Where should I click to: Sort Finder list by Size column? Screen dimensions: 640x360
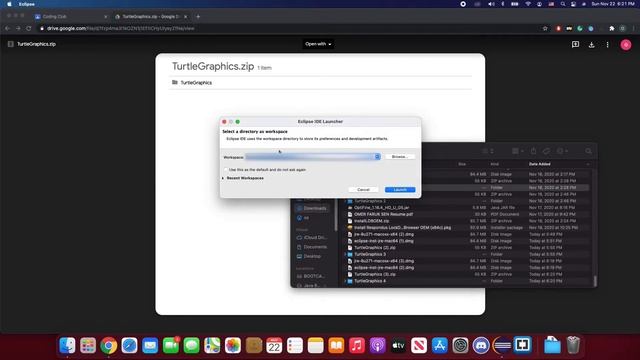(462, 164)
